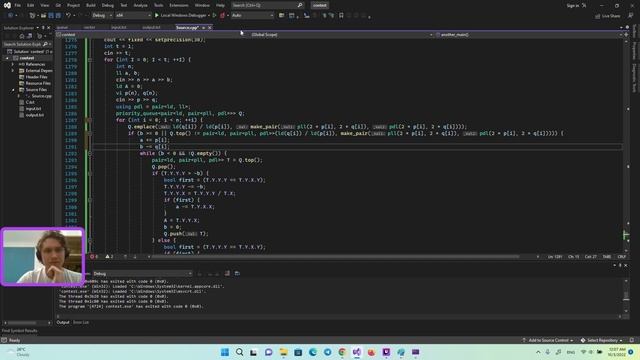Toggle auto-hide pin of Output panel
The height and width of the screenshot is (360, 640).
620,265
